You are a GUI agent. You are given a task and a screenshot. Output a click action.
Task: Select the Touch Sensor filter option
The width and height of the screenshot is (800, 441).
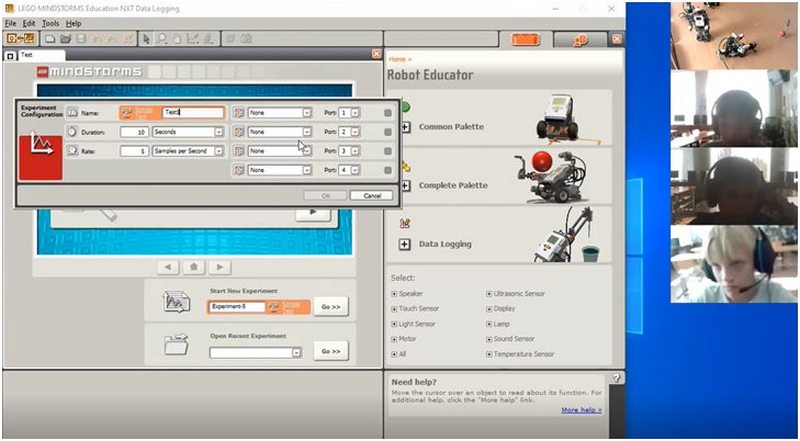(415, 309)
